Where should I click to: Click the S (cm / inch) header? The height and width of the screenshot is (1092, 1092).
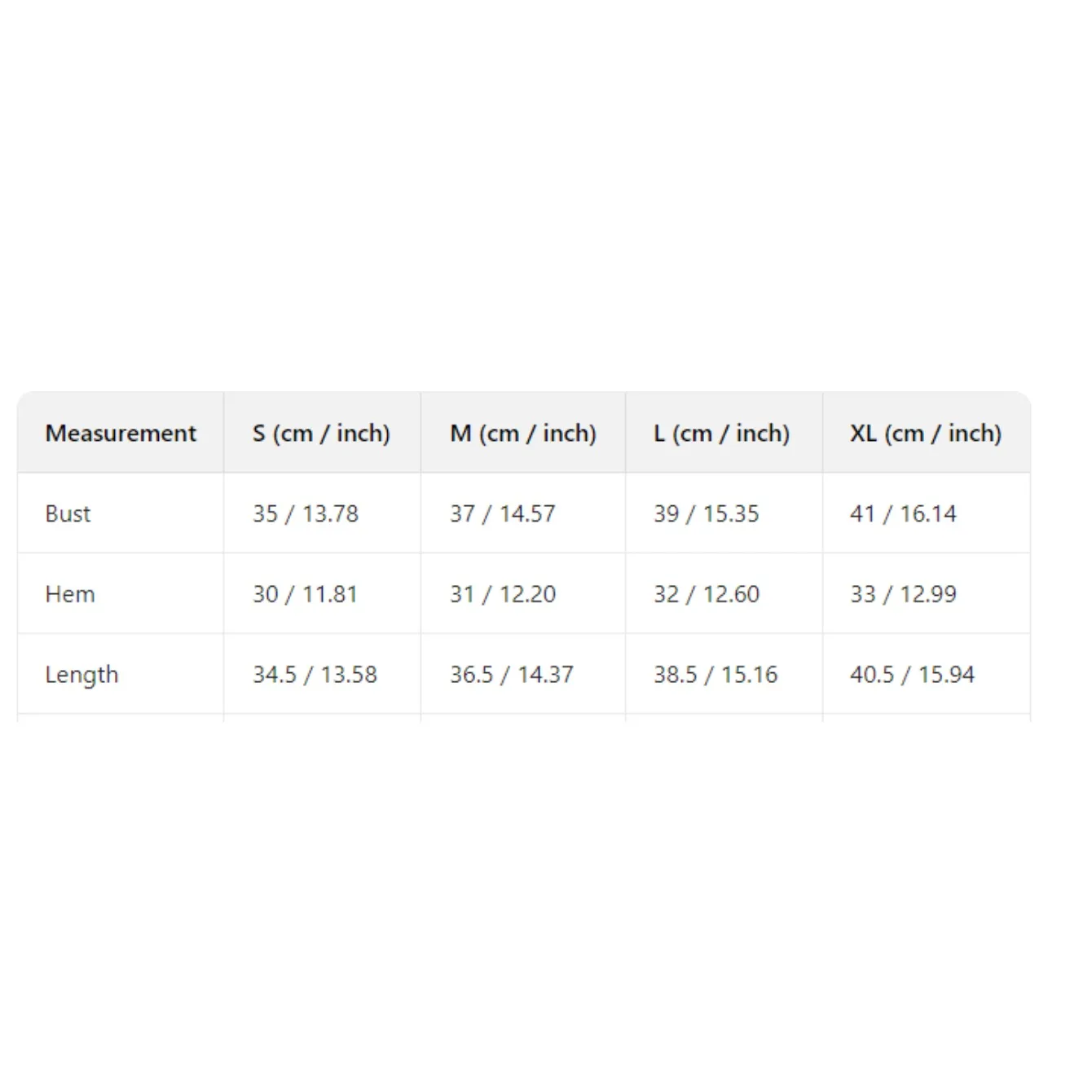[321, 433]
